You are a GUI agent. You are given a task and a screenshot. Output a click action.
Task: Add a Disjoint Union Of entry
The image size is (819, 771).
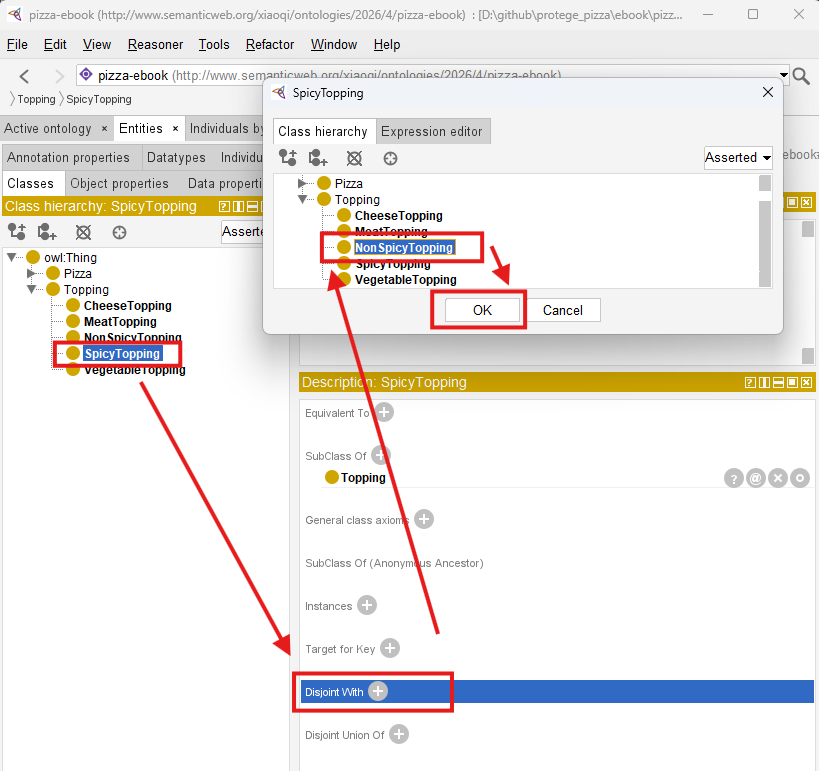point(399,734)
